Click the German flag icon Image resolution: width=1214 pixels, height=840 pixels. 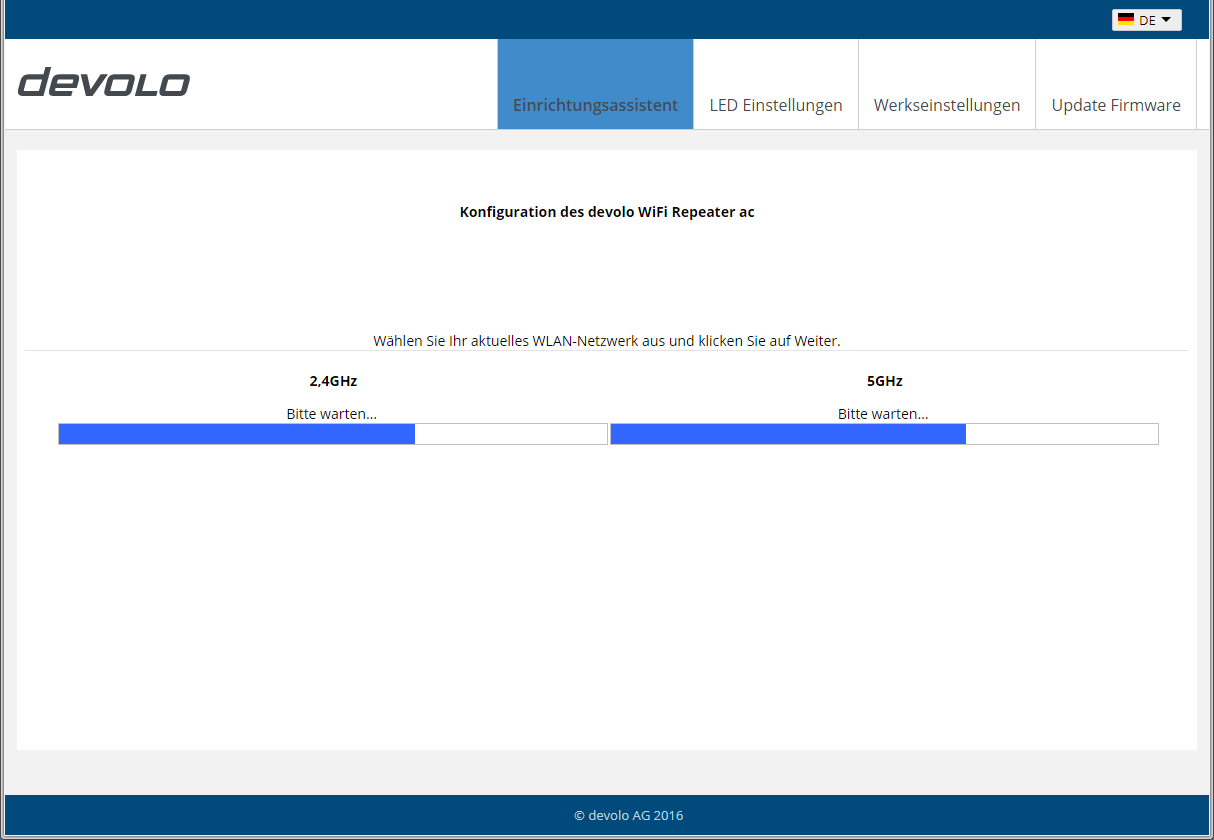tap(1126, 20)
